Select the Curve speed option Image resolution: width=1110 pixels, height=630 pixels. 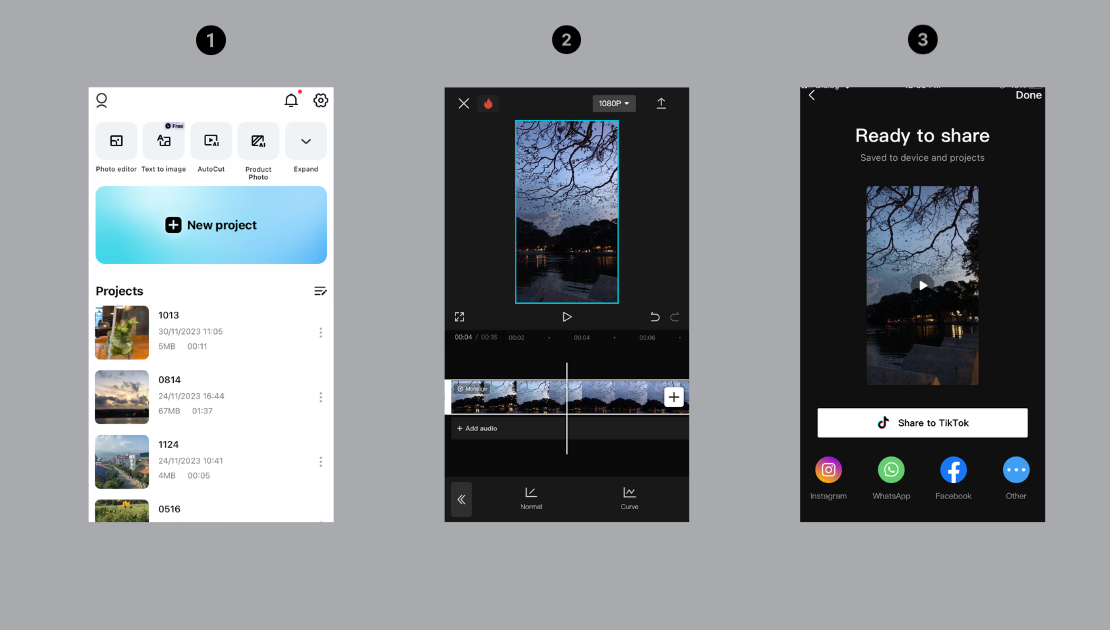click(x=629, y=498)
